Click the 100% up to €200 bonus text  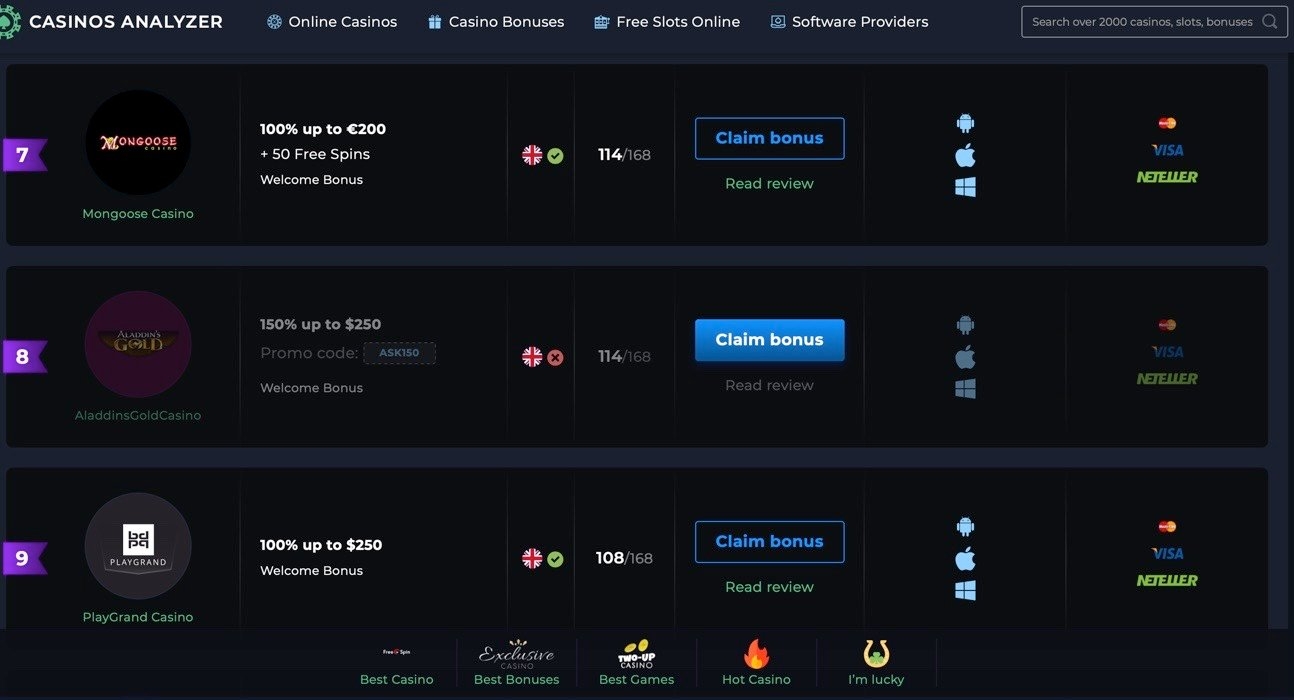(323, 129)
